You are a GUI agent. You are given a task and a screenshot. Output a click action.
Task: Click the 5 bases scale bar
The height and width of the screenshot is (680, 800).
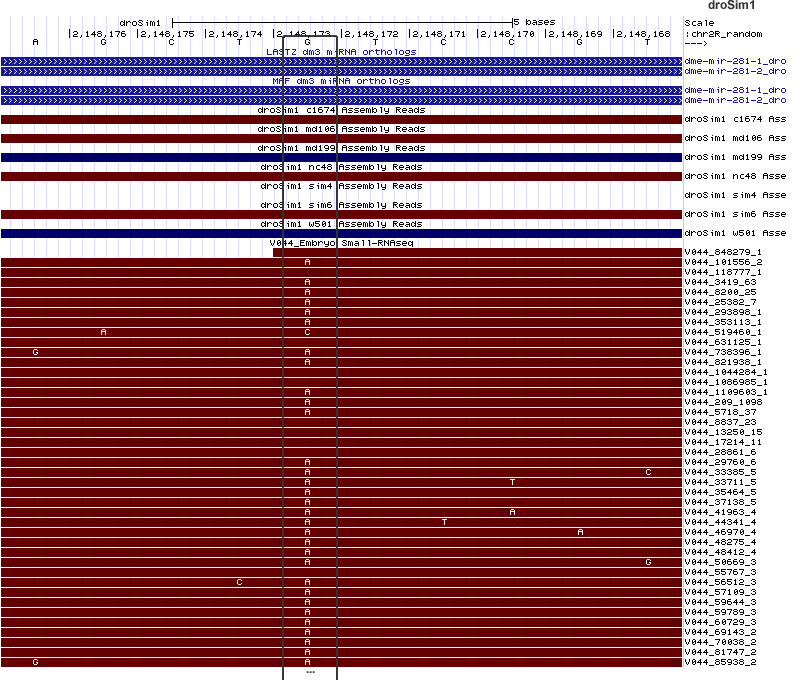342,21
